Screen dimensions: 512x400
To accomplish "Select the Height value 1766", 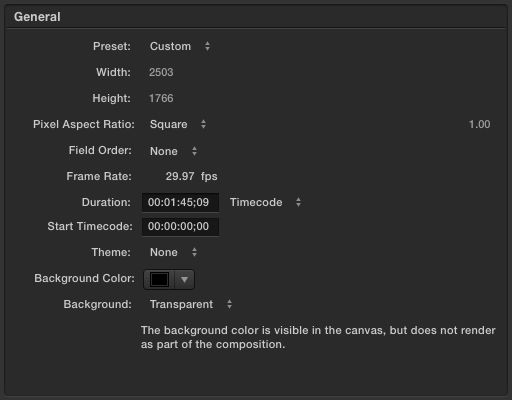I will click(x=161, y=98).
